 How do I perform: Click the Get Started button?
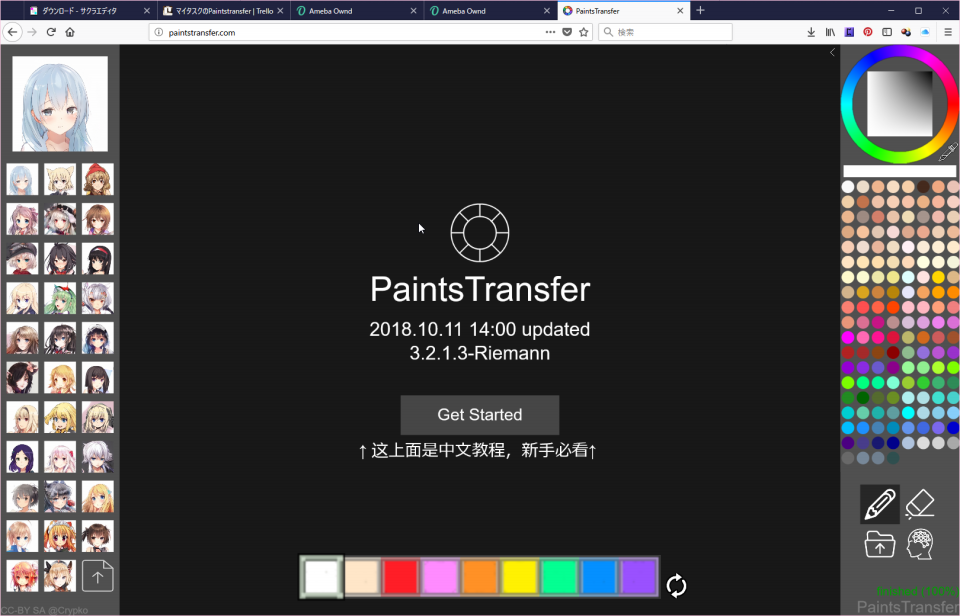click(480, 415)
